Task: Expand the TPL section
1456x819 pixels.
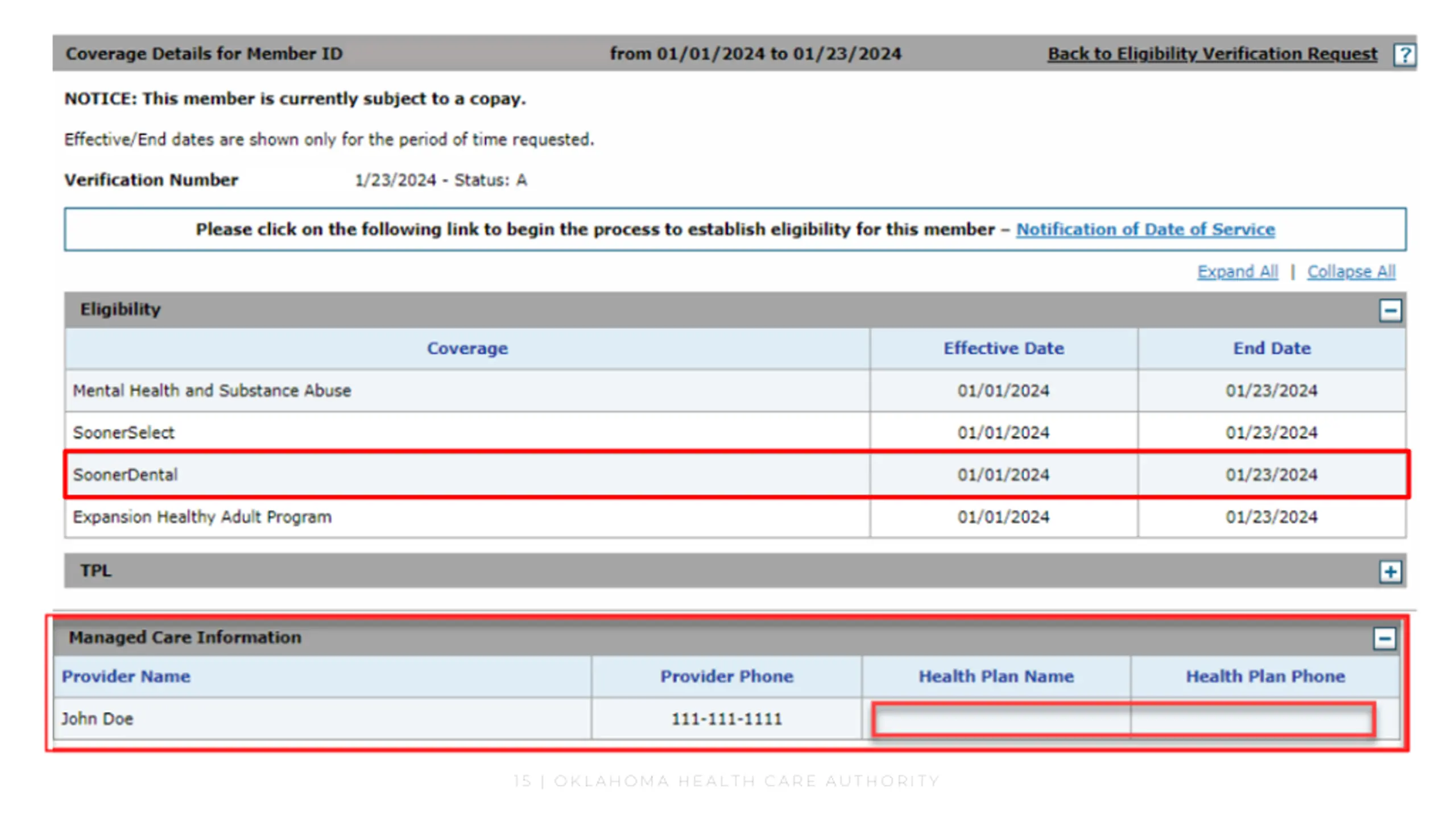Action: 1390,571
